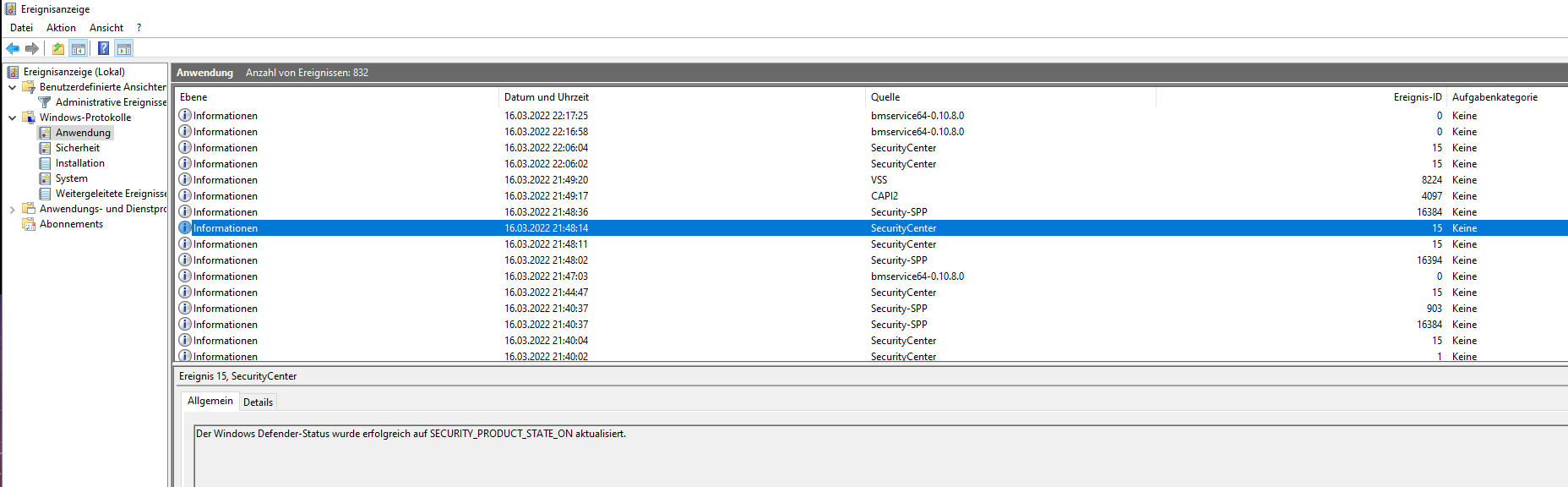Image resolution: width=1568 pixels, height=487 pixels.
Task: Sort by the Aufgabenkategorie column header
Action: click(x=1507, y=97)
